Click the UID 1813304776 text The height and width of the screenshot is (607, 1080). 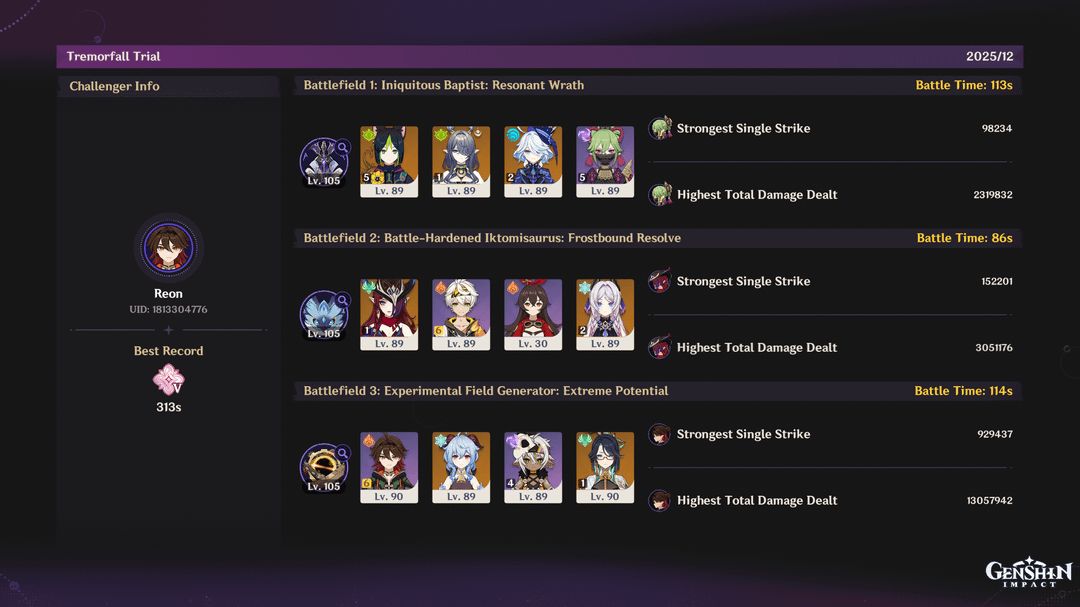[x=168, y=309]
